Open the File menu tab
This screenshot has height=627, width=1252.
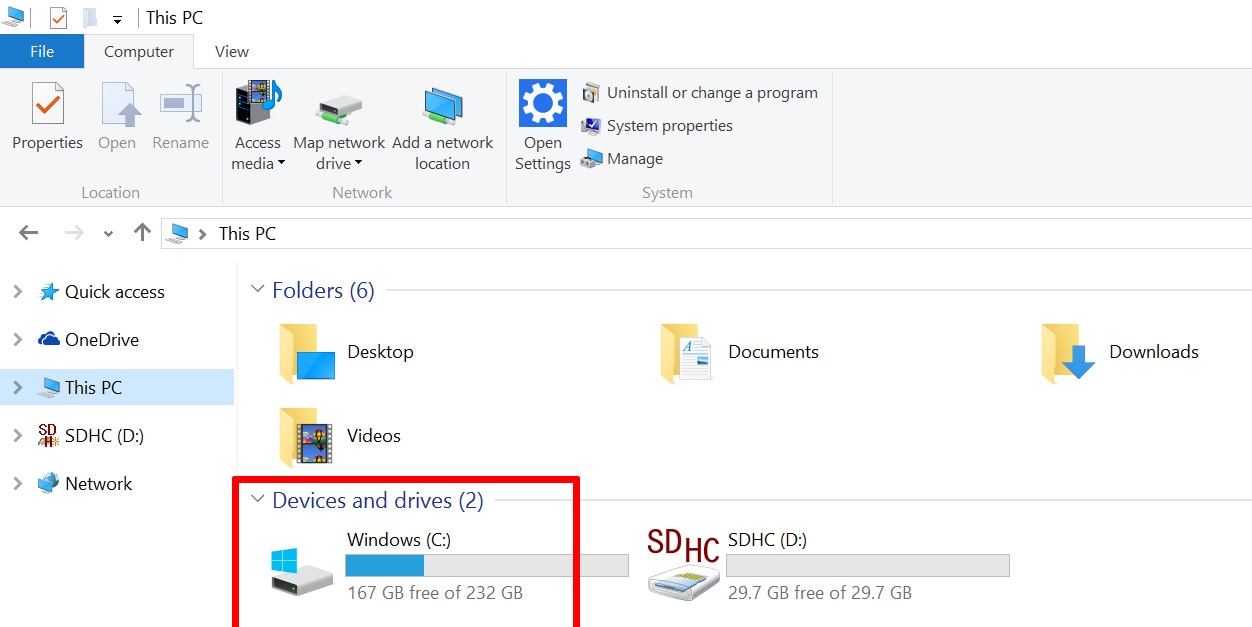coord(42,52)
